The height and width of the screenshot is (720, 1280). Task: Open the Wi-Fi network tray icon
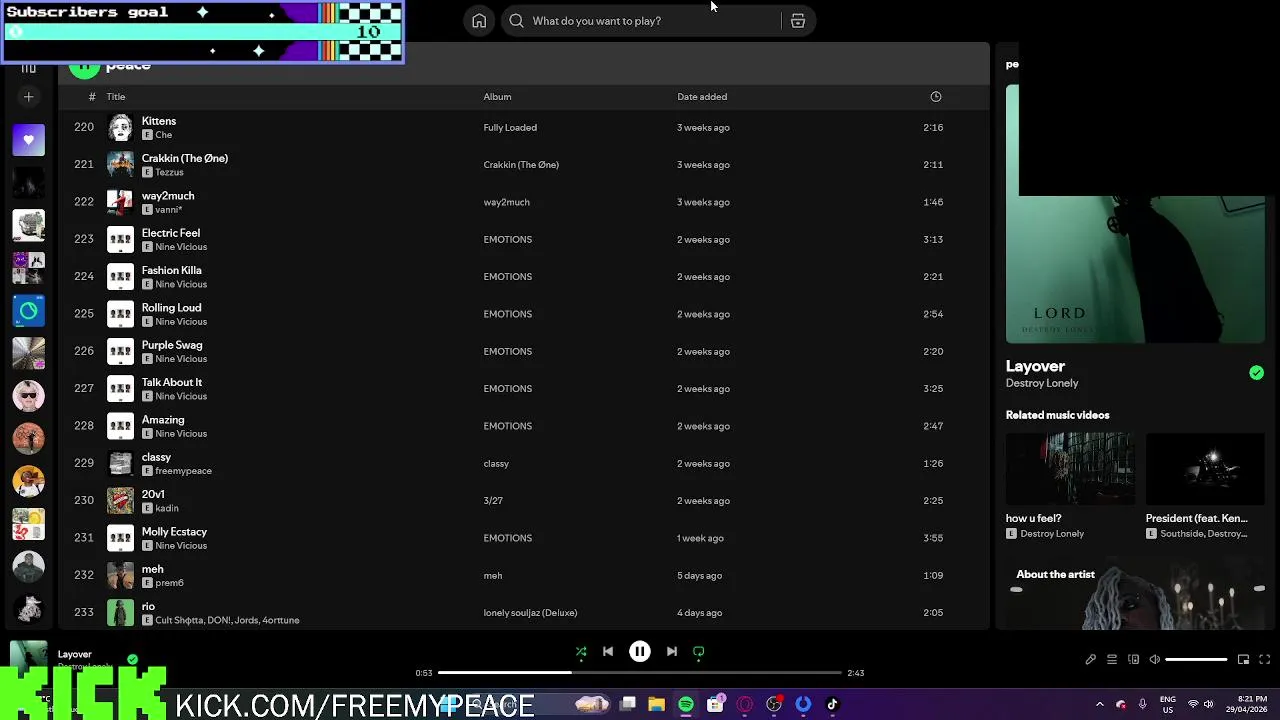click(x=1192, y=705)
